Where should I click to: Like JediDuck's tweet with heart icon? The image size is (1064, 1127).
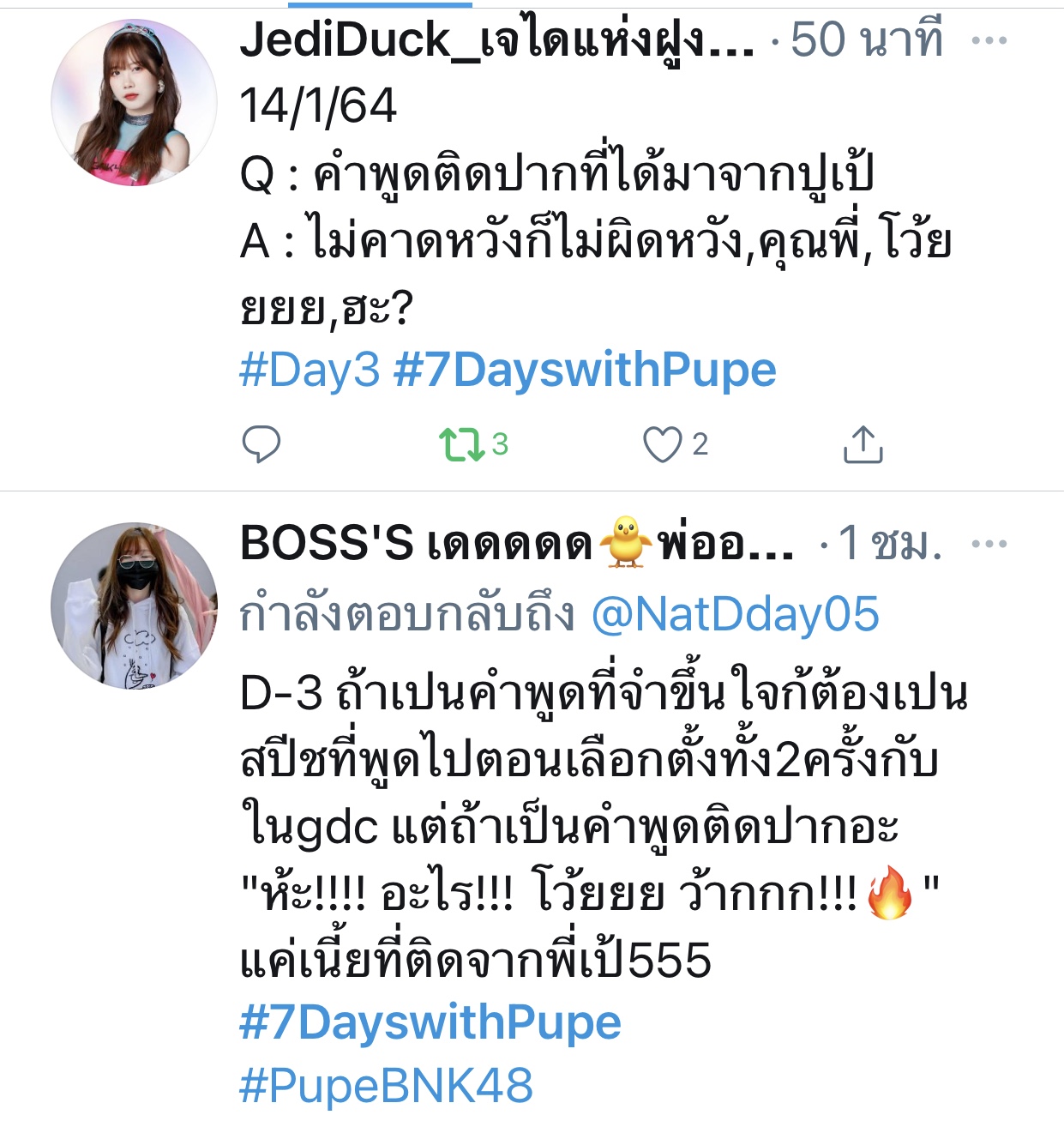[662, 444]
